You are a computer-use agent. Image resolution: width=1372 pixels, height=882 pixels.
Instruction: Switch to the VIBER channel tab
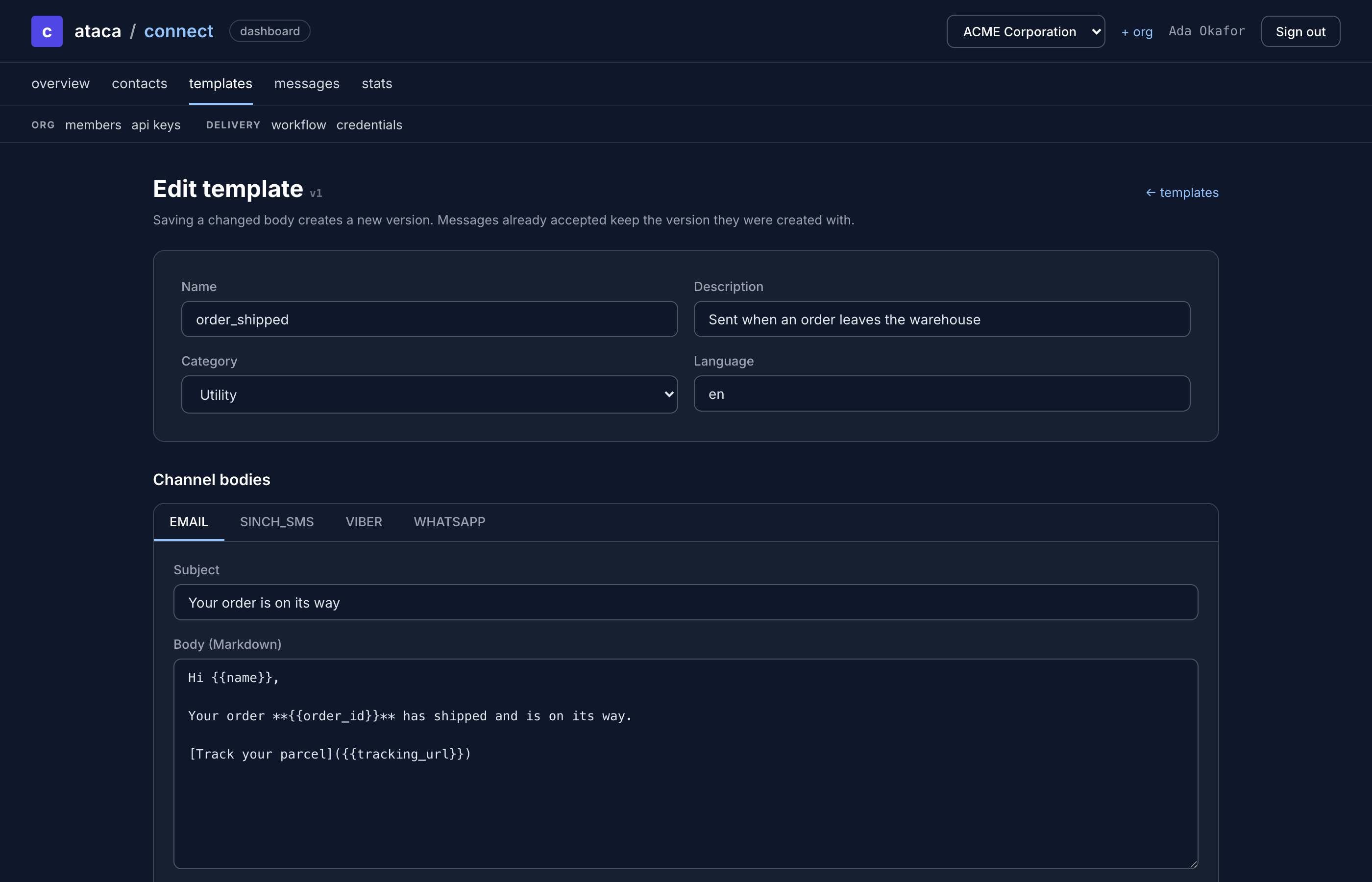(x=364, y=522)
